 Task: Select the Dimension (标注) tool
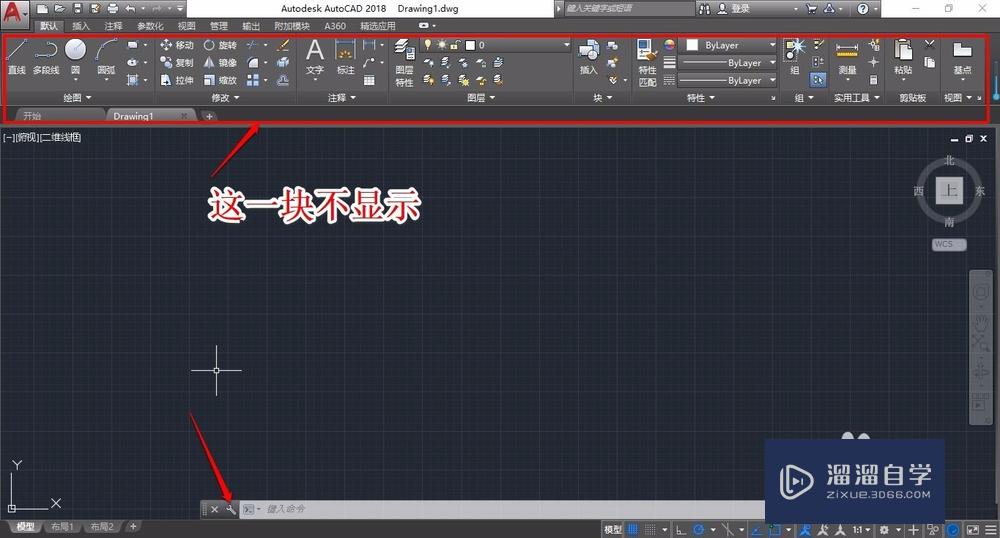point(345,56)
